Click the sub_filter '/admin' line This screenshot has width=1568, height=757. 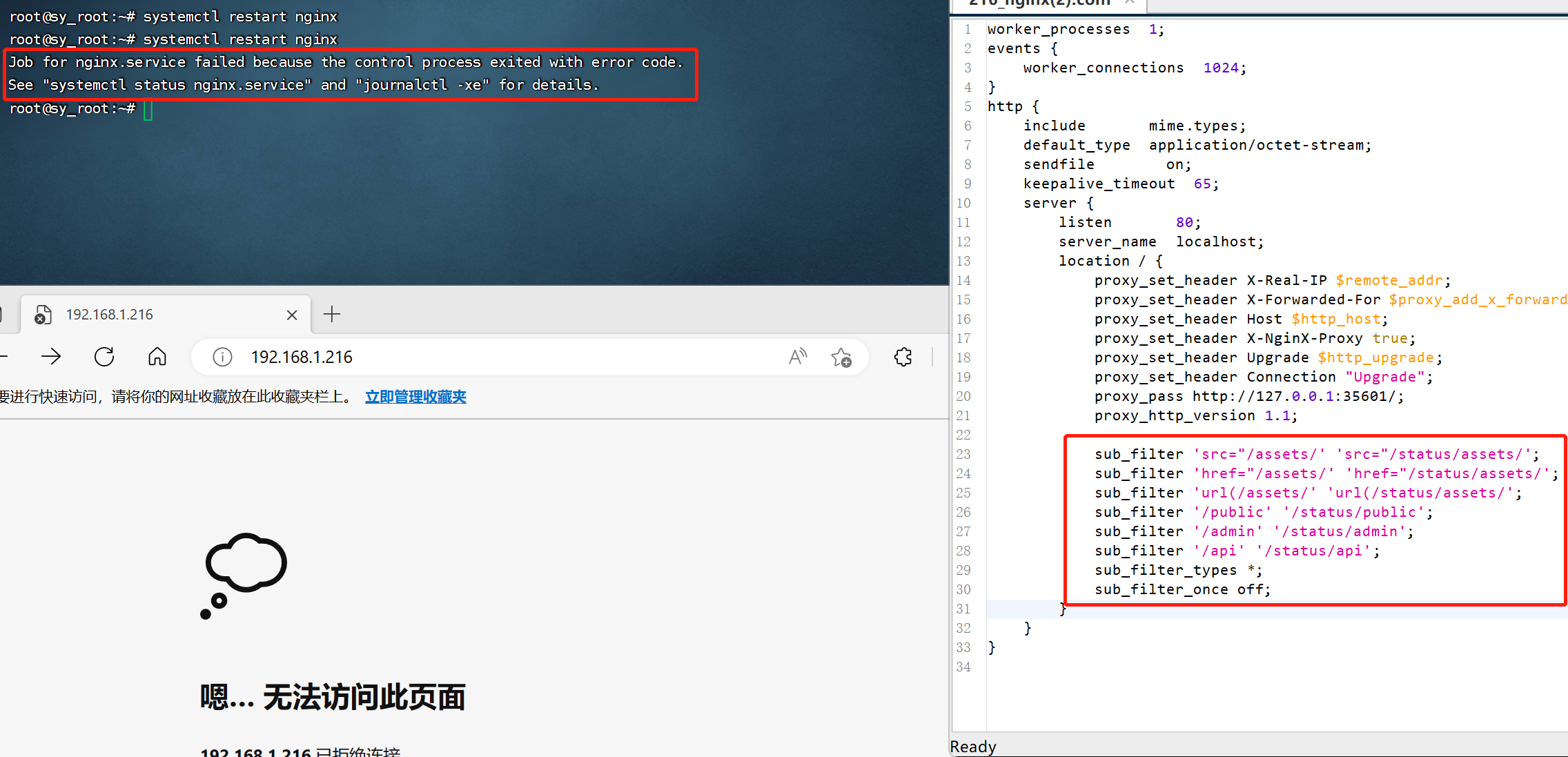point(1254,531)
